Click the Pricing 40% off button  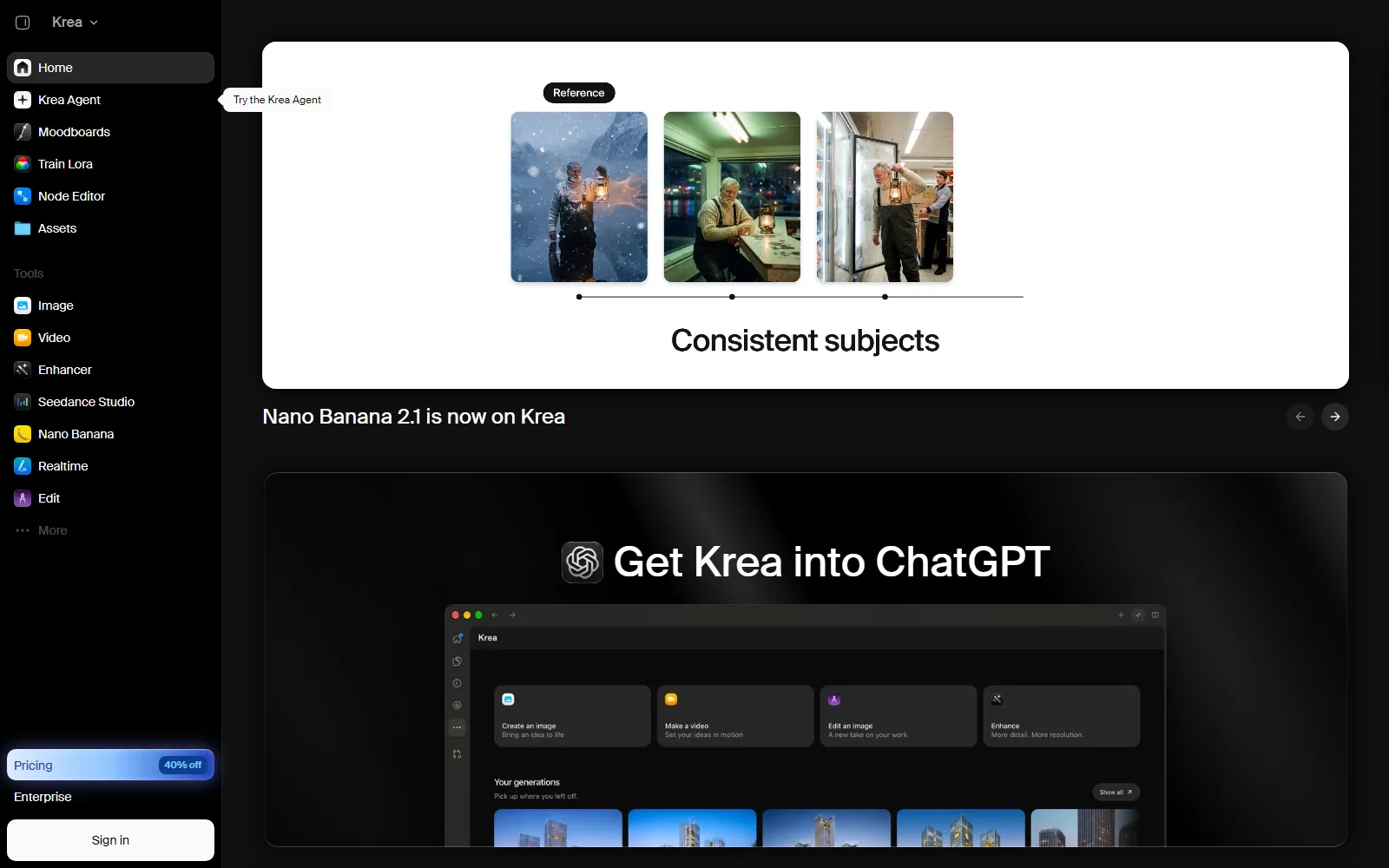[x=110, y=765]
